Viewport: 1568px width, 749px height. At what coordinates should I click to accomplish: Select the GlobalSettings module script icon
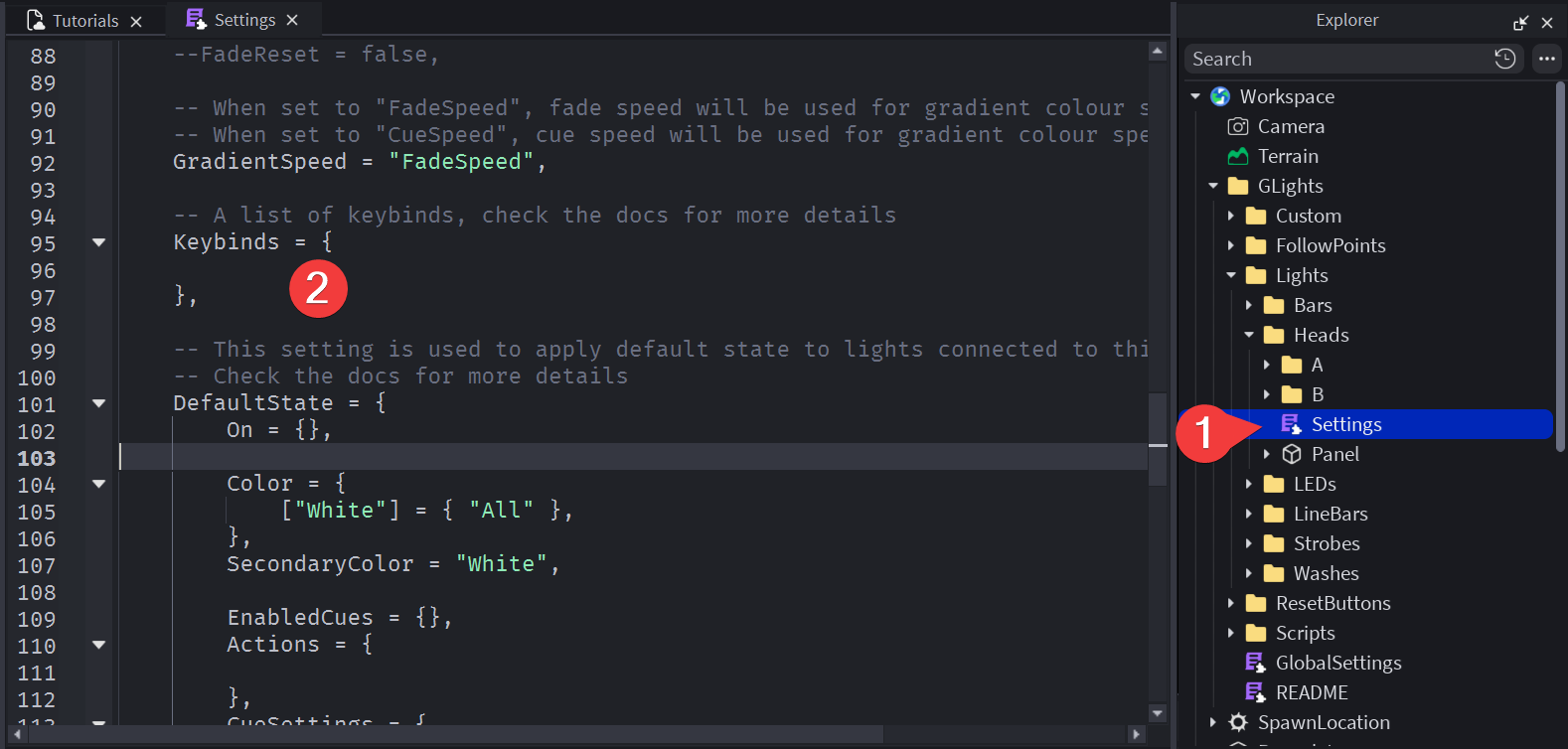pos(1255,663)
